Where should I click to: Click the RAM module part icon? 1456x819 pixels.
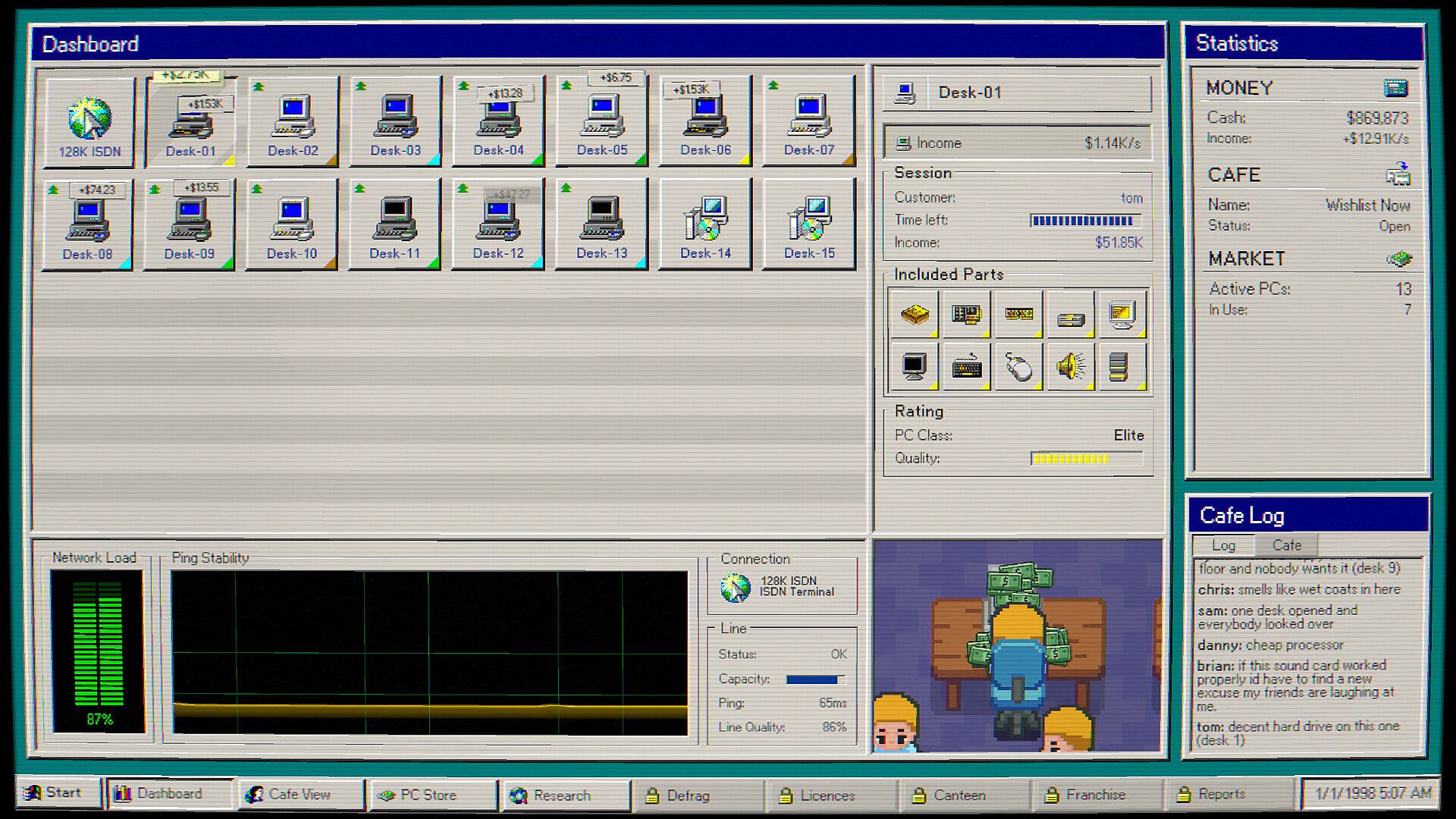tap(1018, 314)
